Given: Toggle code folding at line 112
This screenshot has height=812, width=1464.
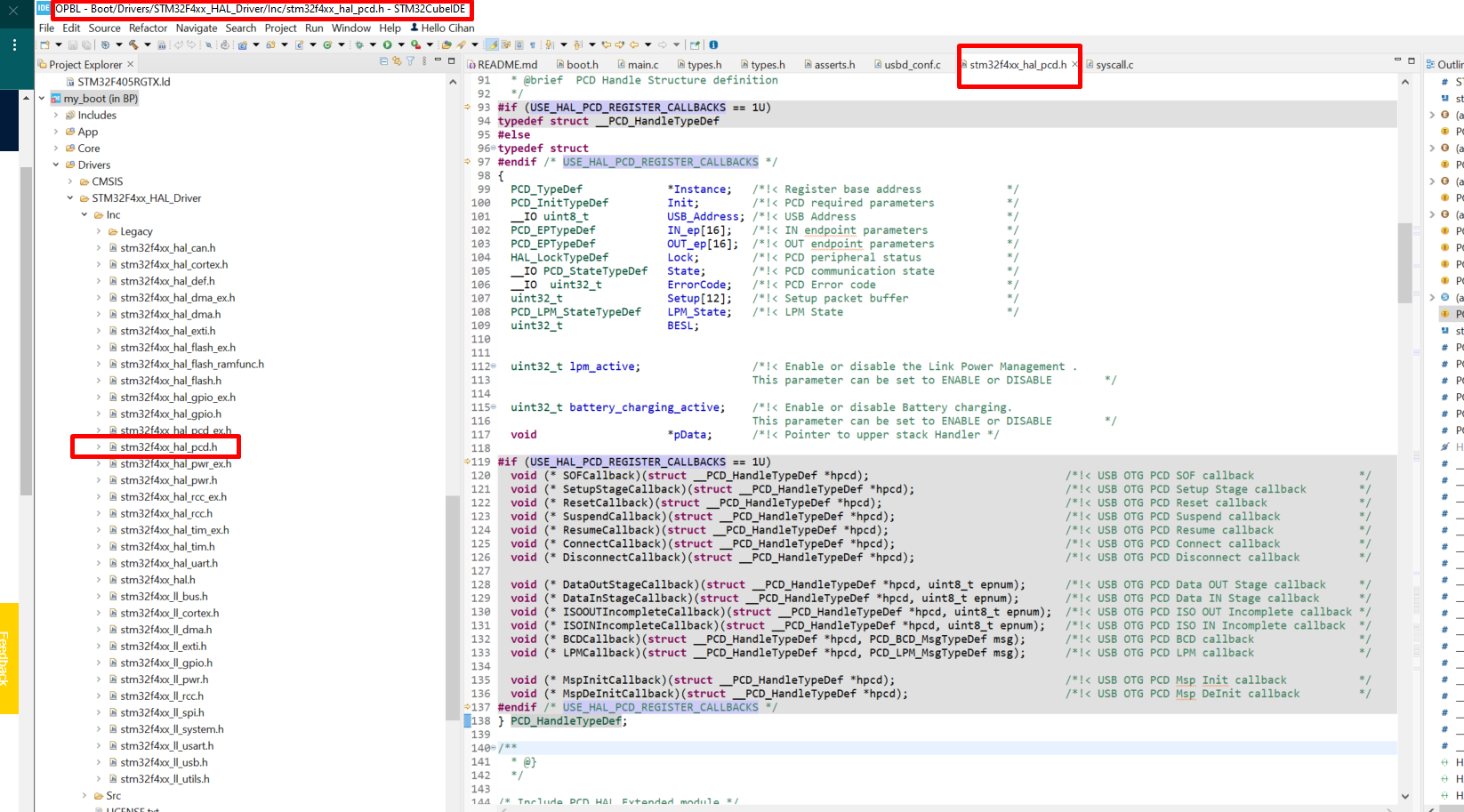Looking at the screenshot, I should click(x=493, y=366).
